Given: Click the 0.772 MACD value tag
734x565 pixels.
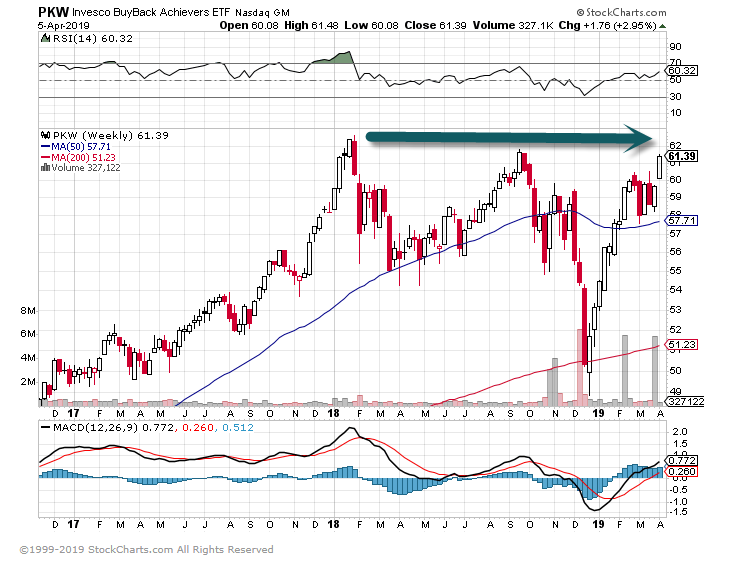Looking at the screenshot, I should point(682,461).
